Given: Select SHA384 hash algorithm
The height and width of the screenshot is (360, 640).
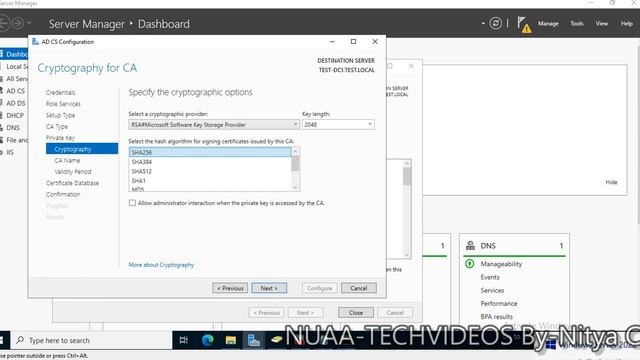Looking at the screenshot, I should (x=210, y=162).
